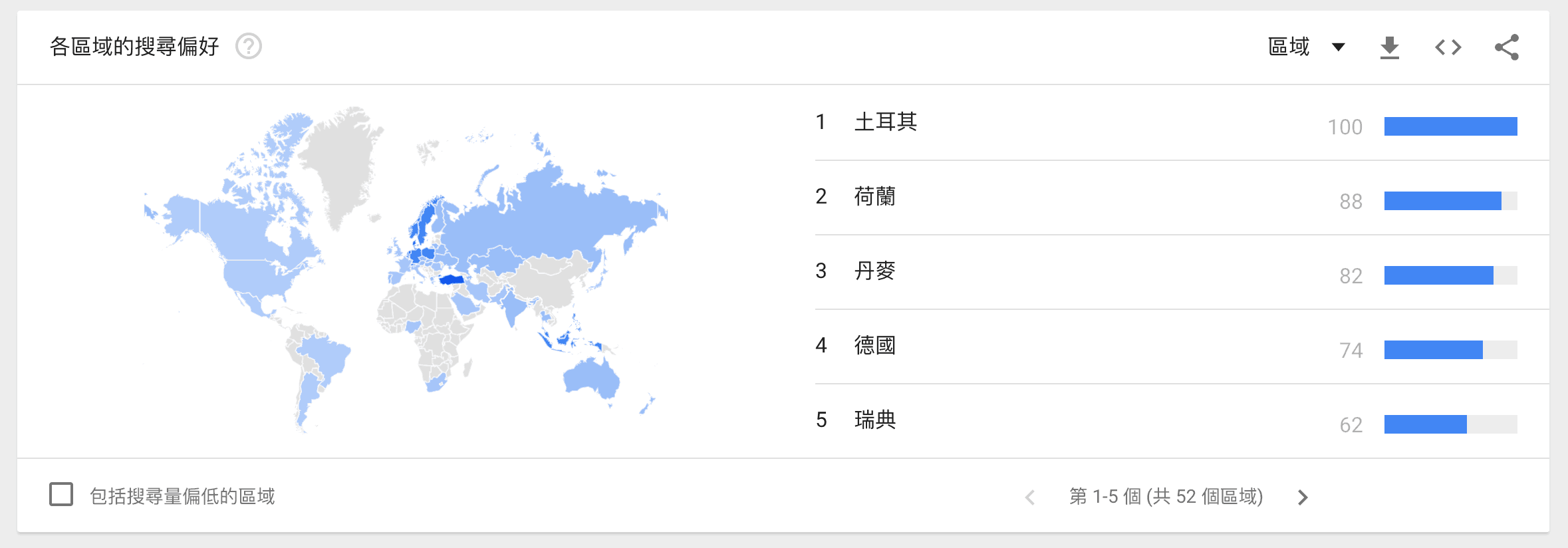Viewport: 1568px width, 548px height.
Task: Open the embed code icon
Action: point(1448,47)
